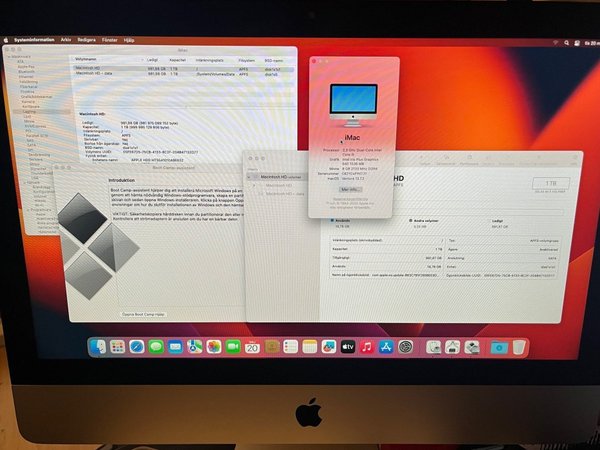
Task: Click the BSD-namn column header
Action: point(274,60)
